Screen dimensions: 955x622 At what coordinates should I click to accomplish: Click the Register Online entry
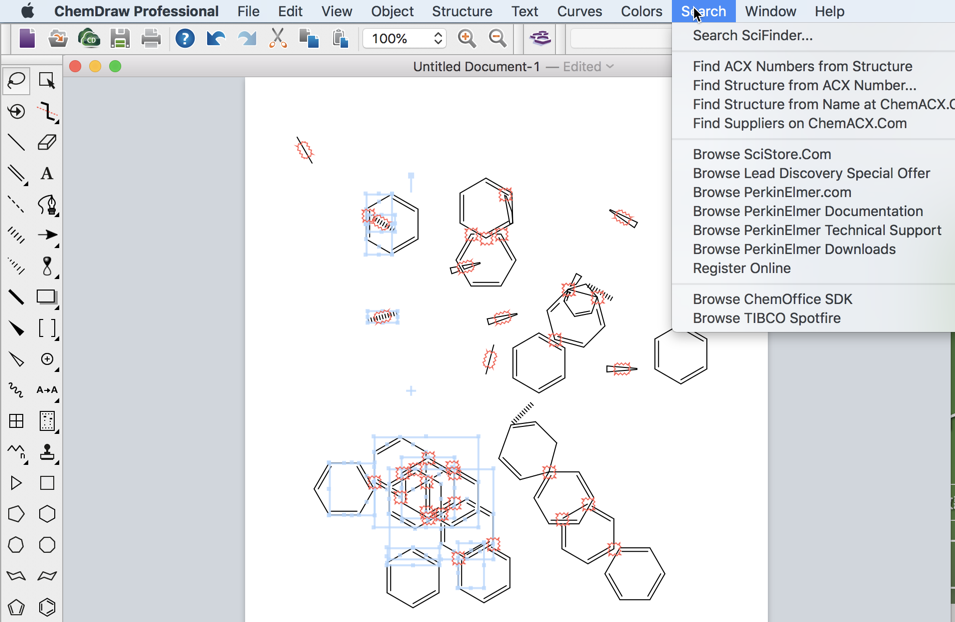click(741, 268)
